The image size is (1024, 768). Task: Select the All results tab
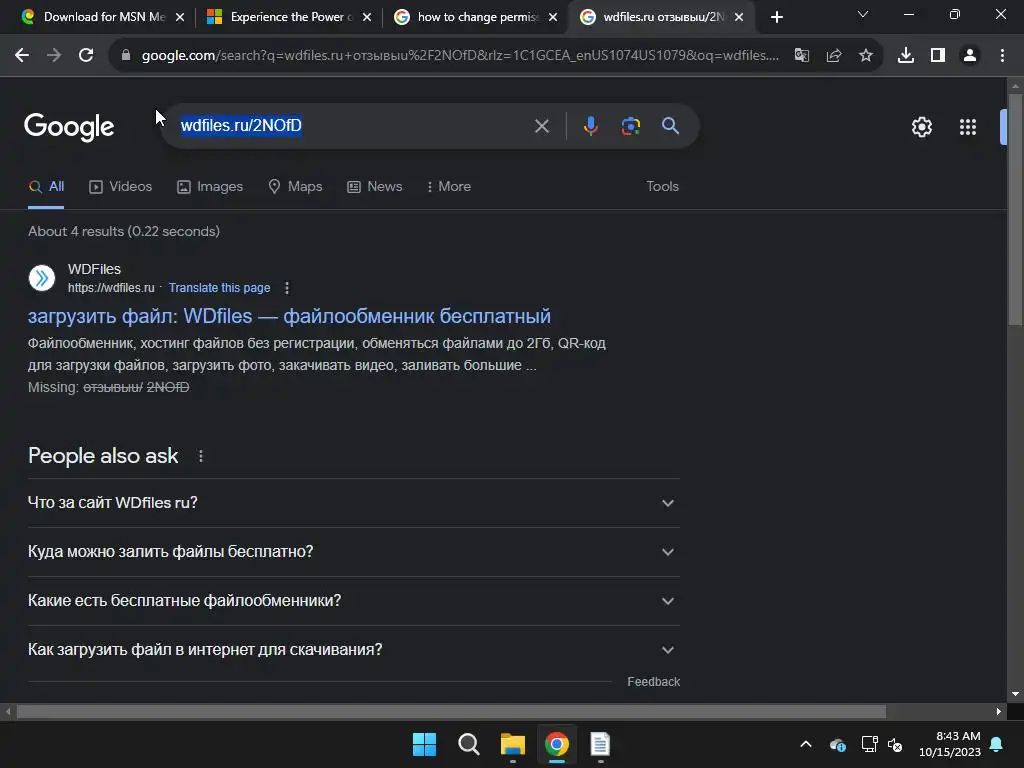click(46, 187)
